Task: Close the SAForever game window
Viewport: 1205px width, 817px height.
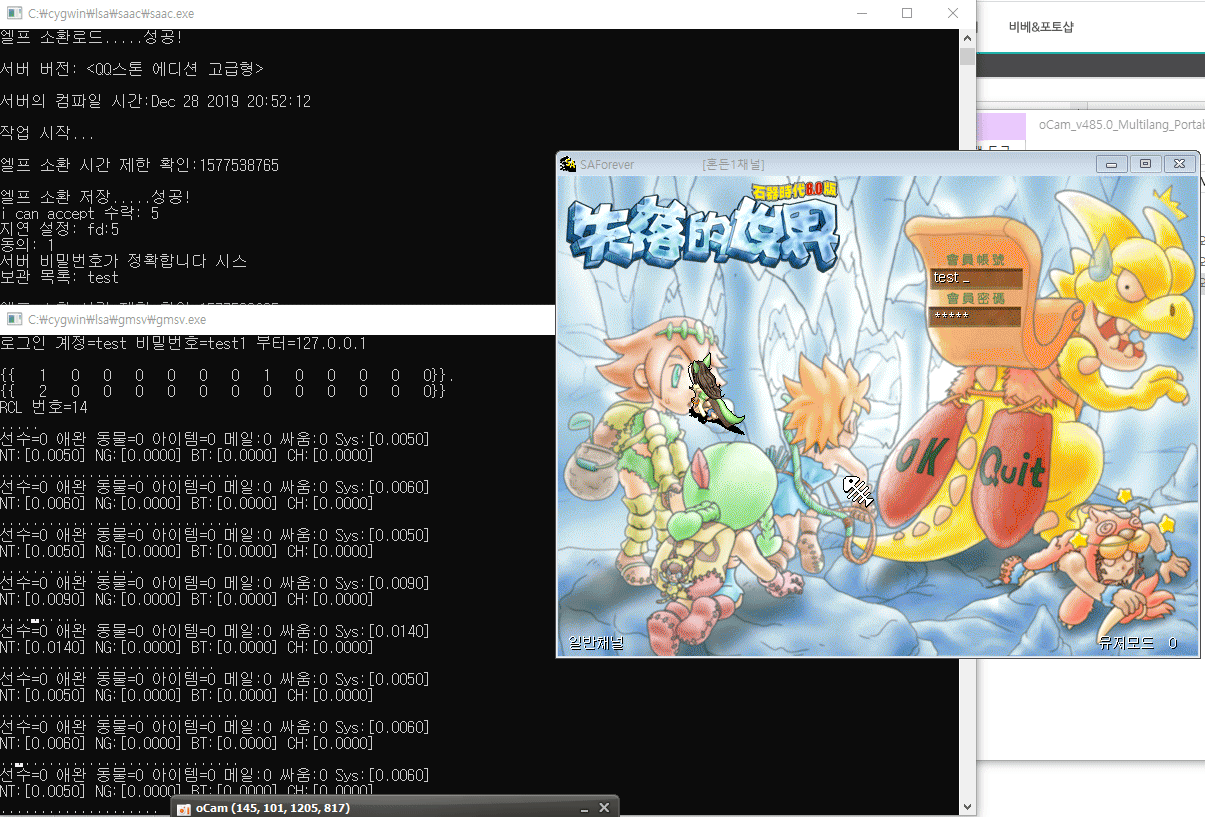Action: pyautogui.click(x=1180, y=164)
